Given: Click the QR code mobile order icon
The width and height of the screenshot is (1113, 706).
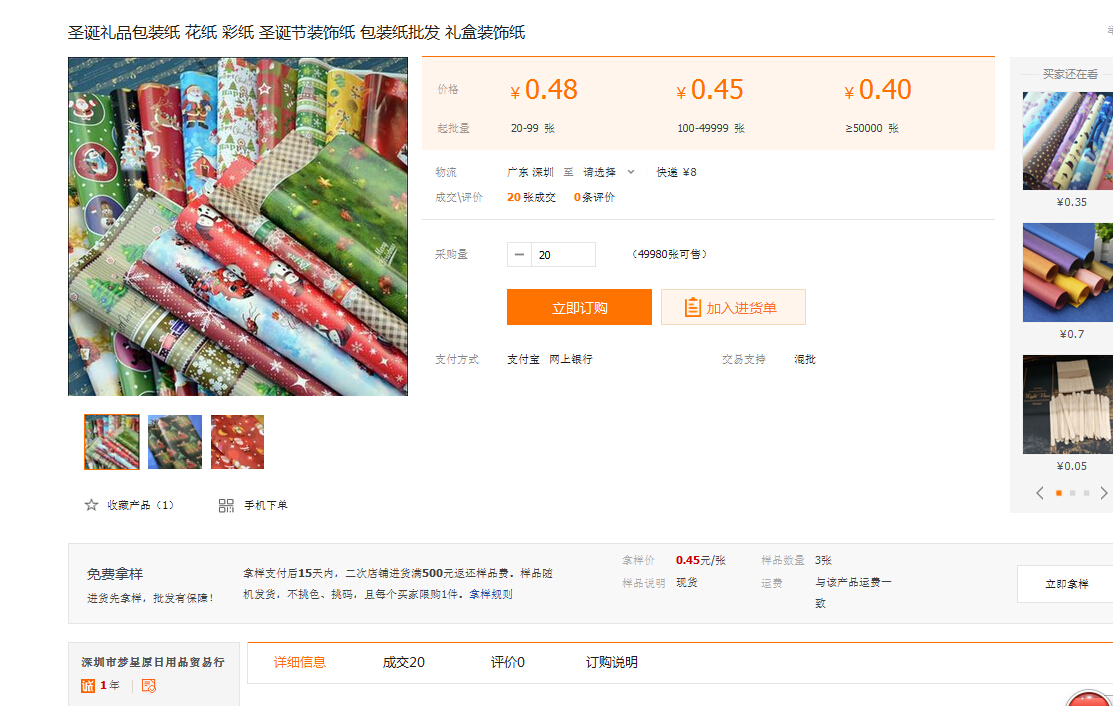Looking at the screenshot, I should [x=226, y=505].
